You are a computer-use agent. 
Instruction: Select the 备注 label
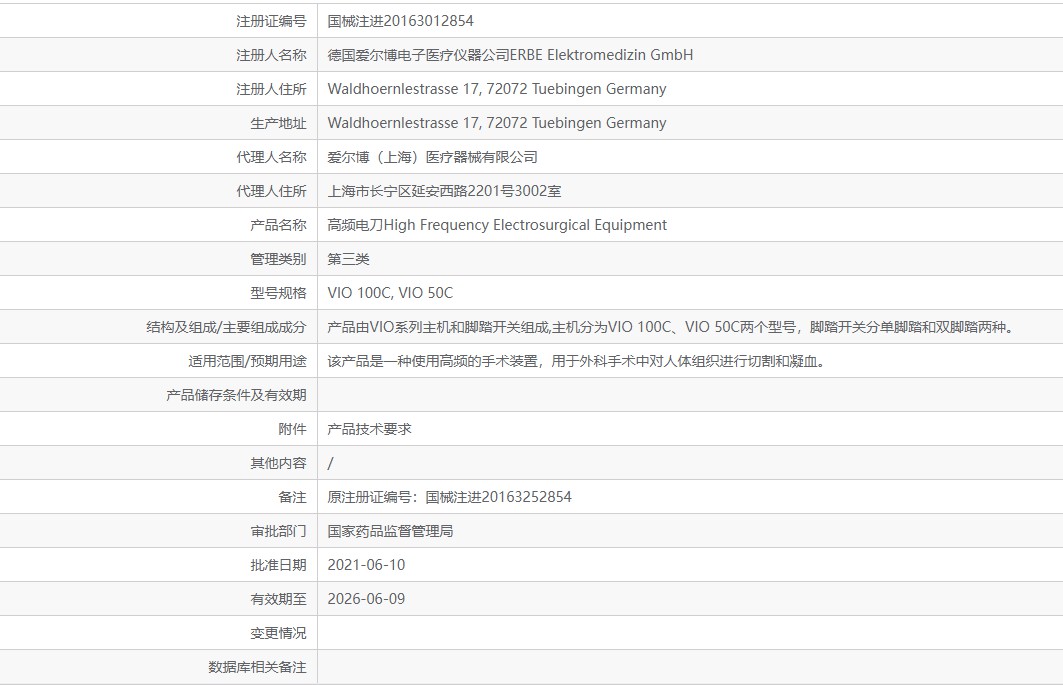point(292,497)
